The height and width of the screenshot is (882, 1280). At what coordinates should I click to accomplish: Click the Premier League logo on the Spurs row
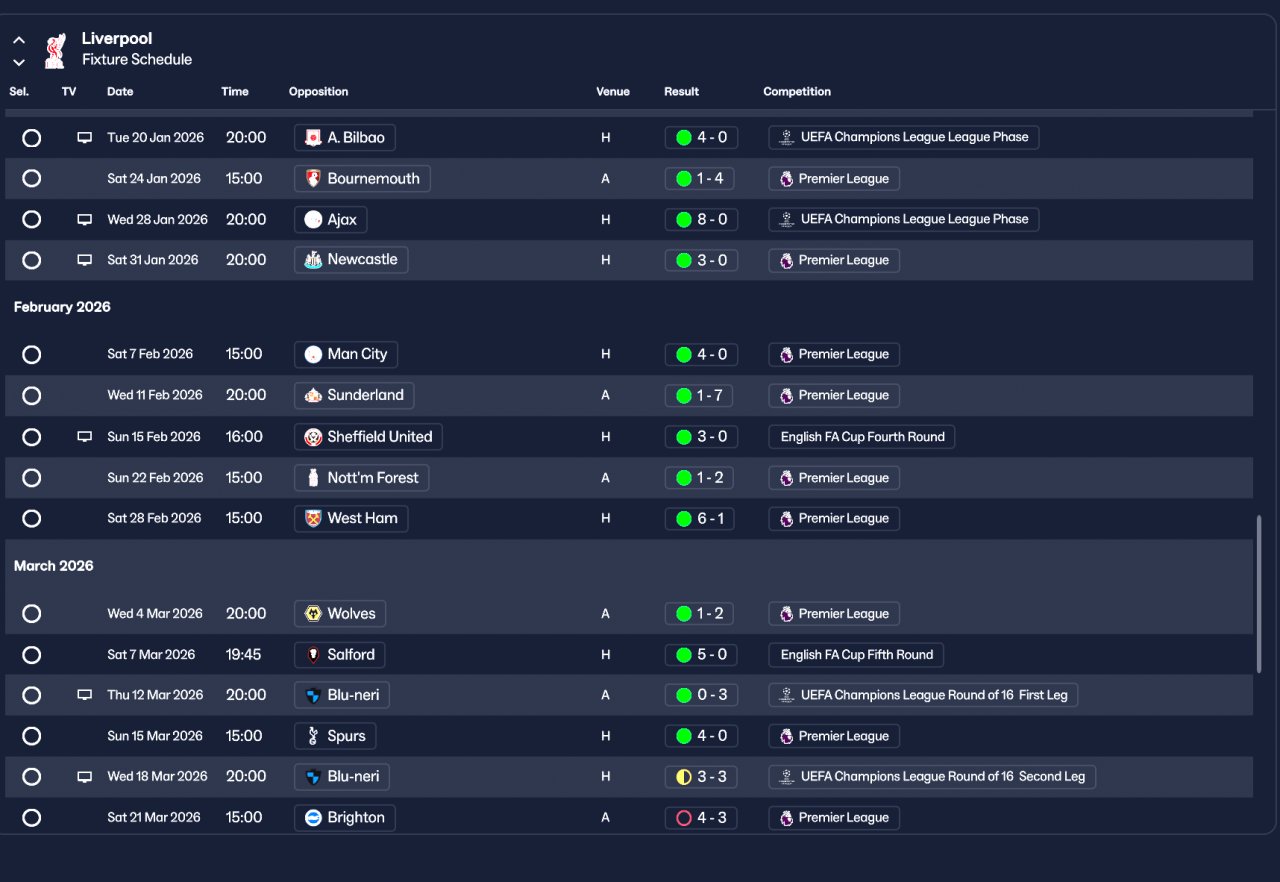click(x=787, y=736)
